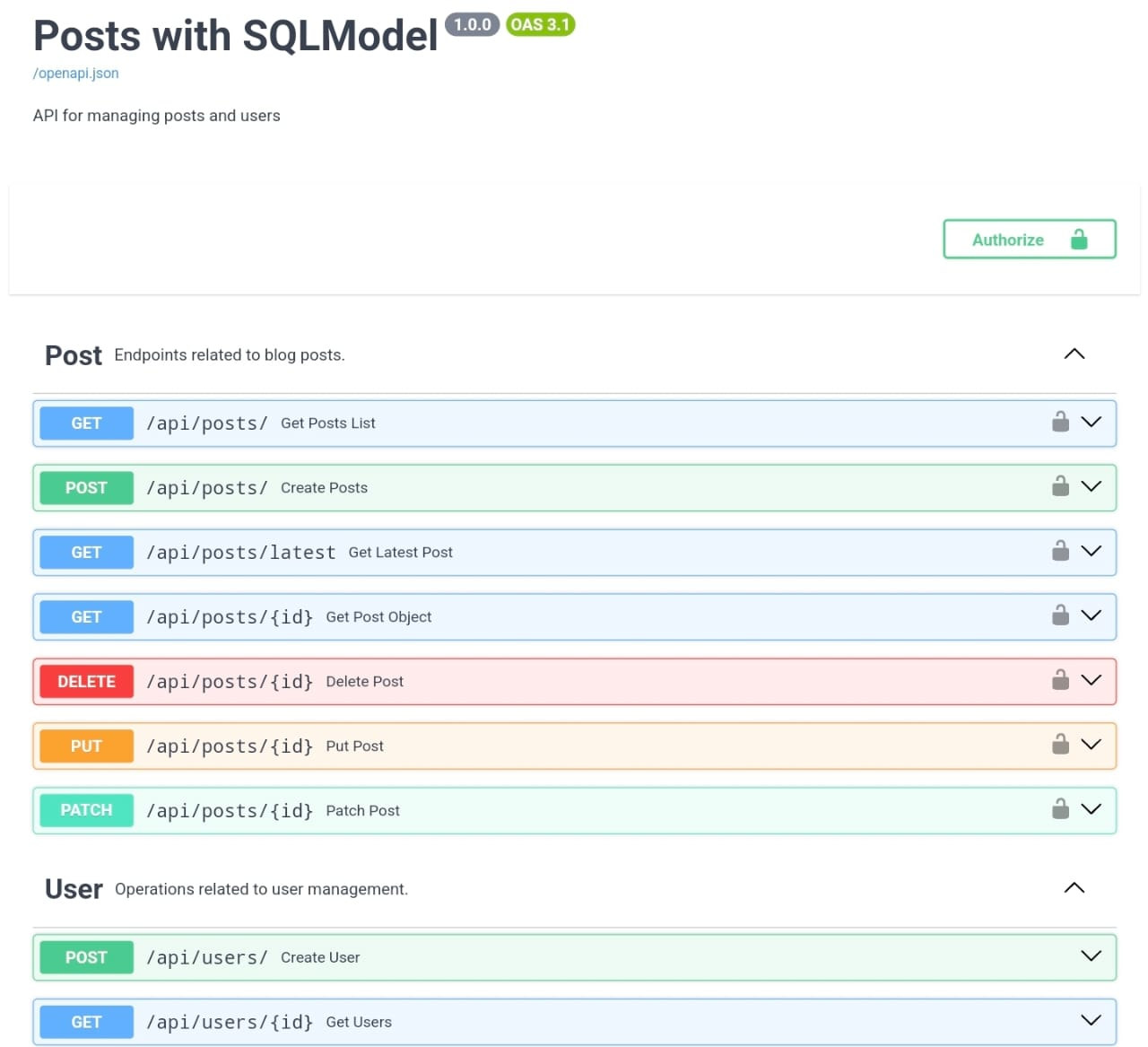Click the OAS 3.1 version badge
This screenshot has width=1148, height=1047.
click(x=540, y=25)
